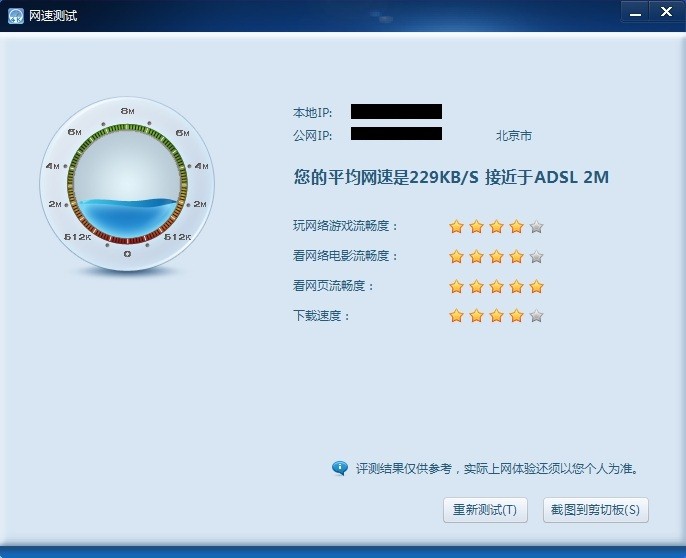
Task: Minimize the 网速测试 window
Action: tap(634, 12)
